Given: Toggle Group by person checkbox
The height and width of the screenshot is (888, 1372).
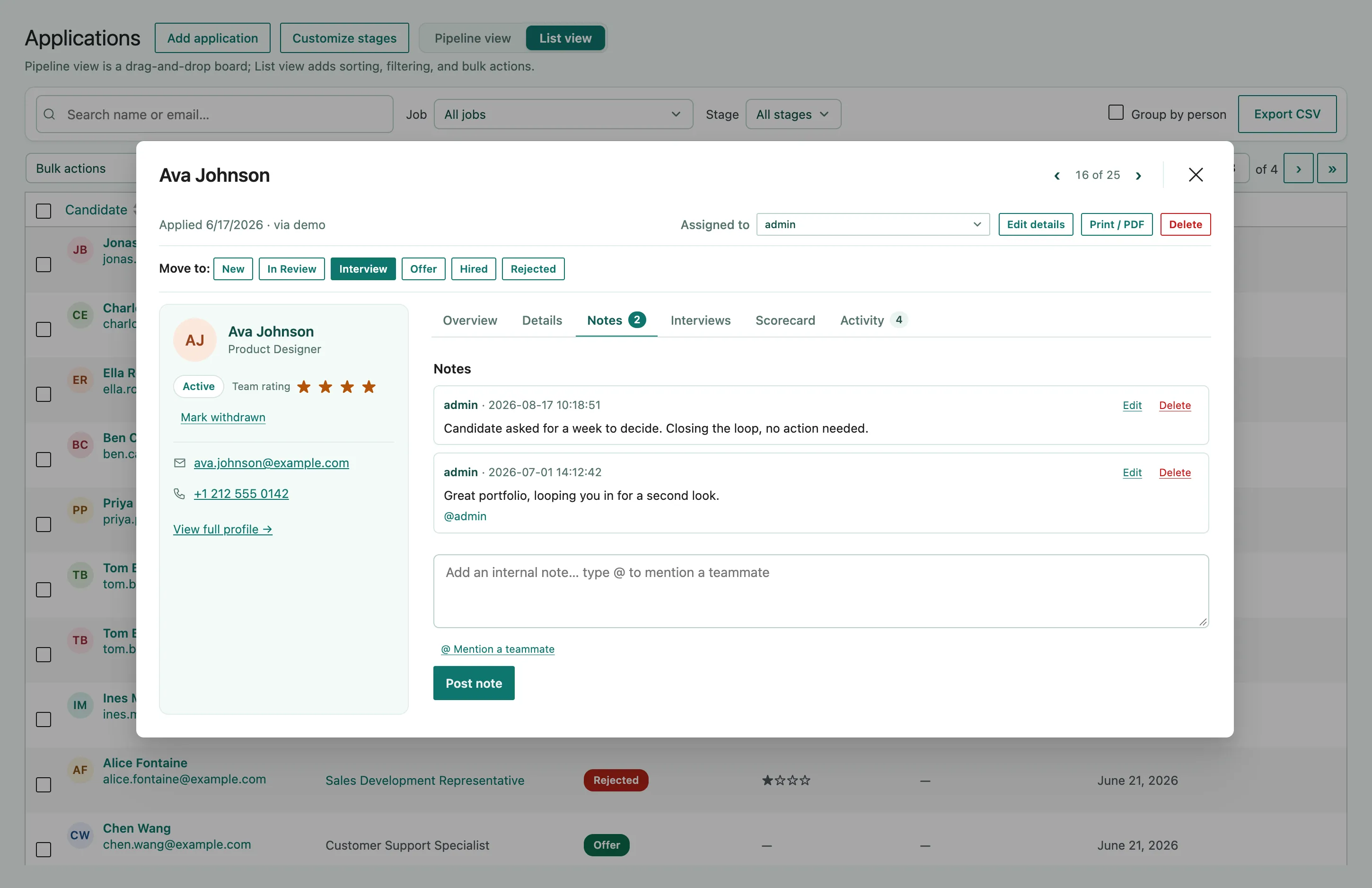Looking at the screenshot, I should 1116,113.
